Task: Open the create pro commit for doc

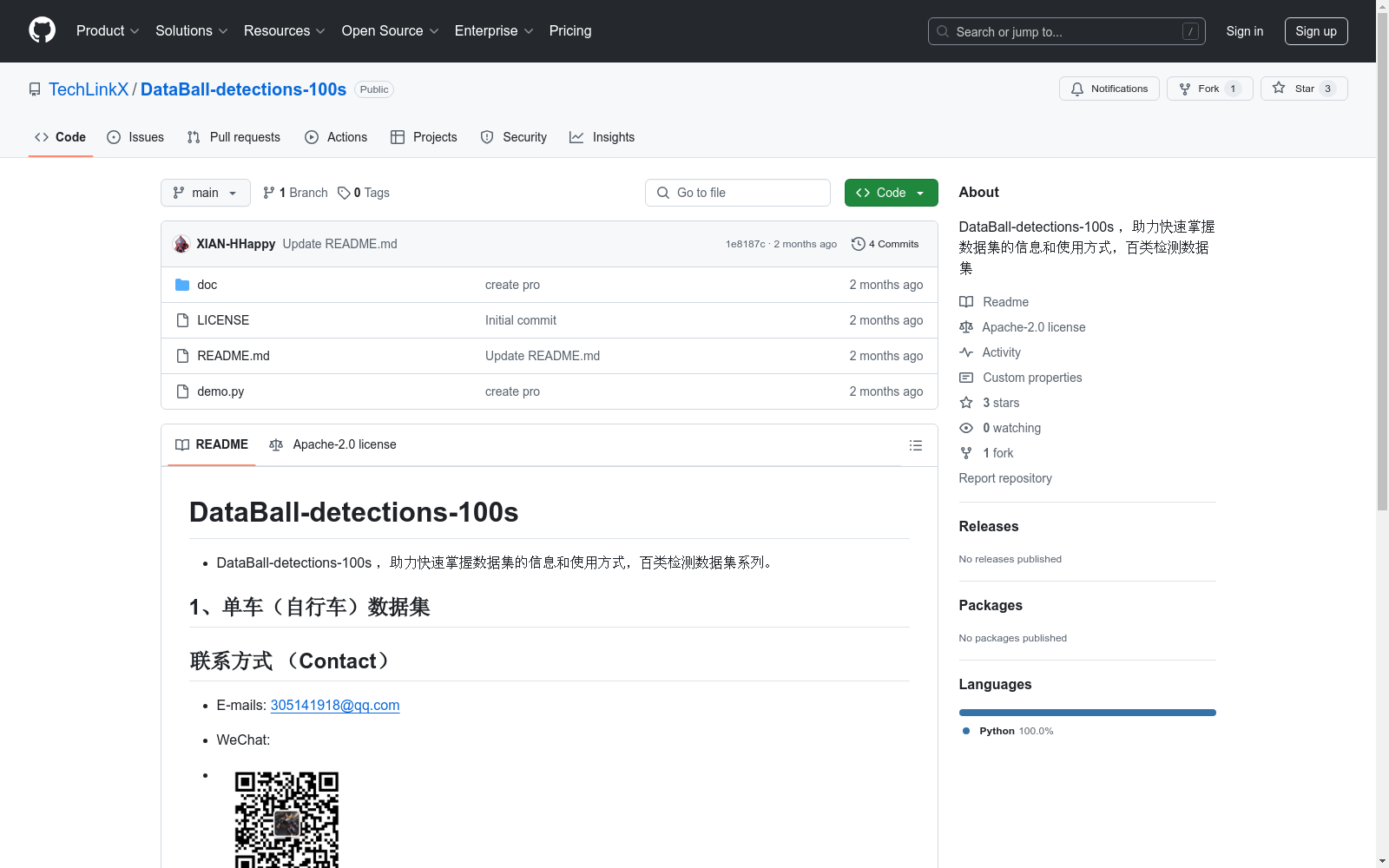Action: click(x=512, y=285)
